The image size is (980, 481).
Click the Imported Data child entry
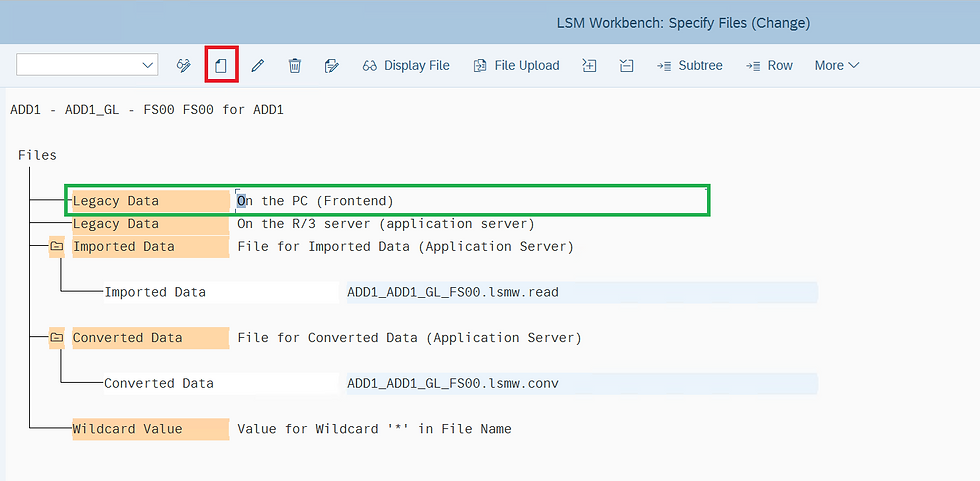pos(221,292)
